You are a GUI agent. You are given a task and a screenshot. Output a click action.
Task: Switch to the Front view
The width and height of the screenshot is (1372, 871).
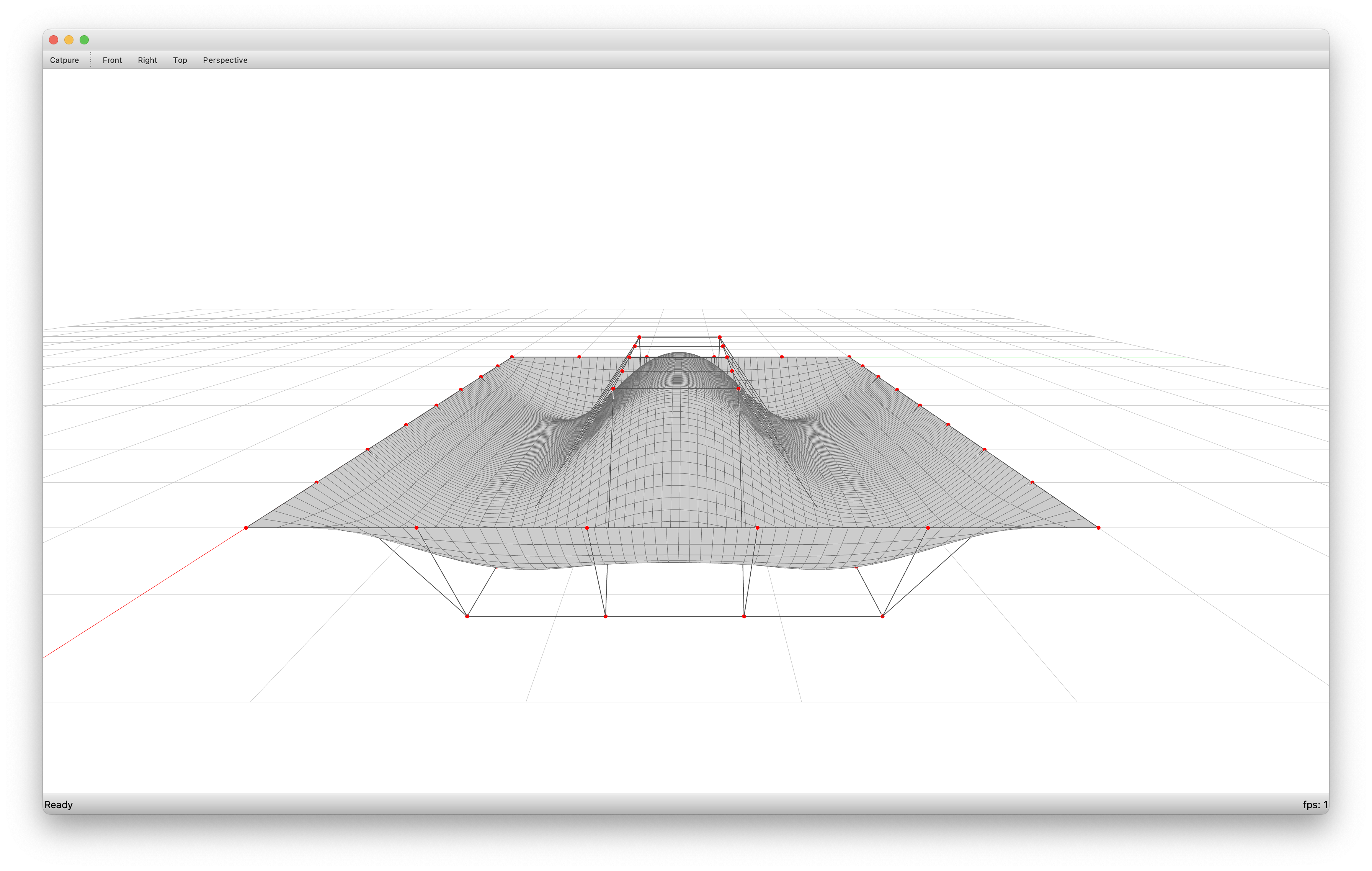click(x=112, y=60)
